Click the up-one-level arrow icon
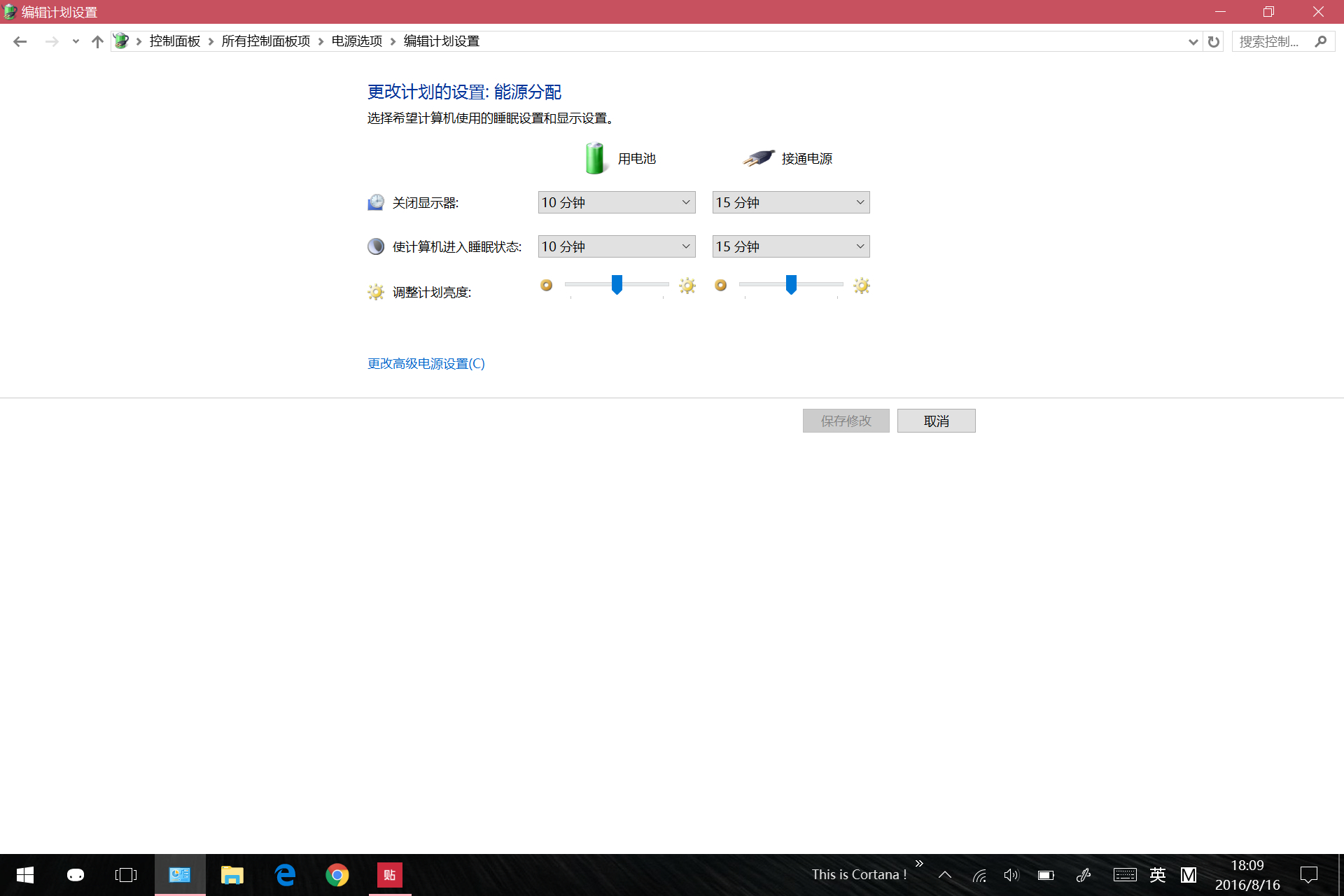Viewport: 1344px width, 896px height. pyautogui.click(x=97, y=41)
